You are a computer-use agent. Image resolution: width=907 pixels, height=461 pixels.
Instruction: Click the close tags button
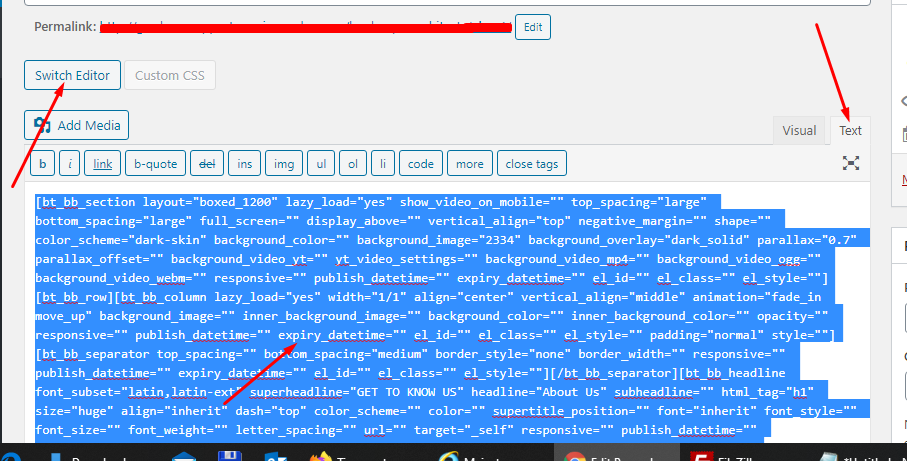532,163
